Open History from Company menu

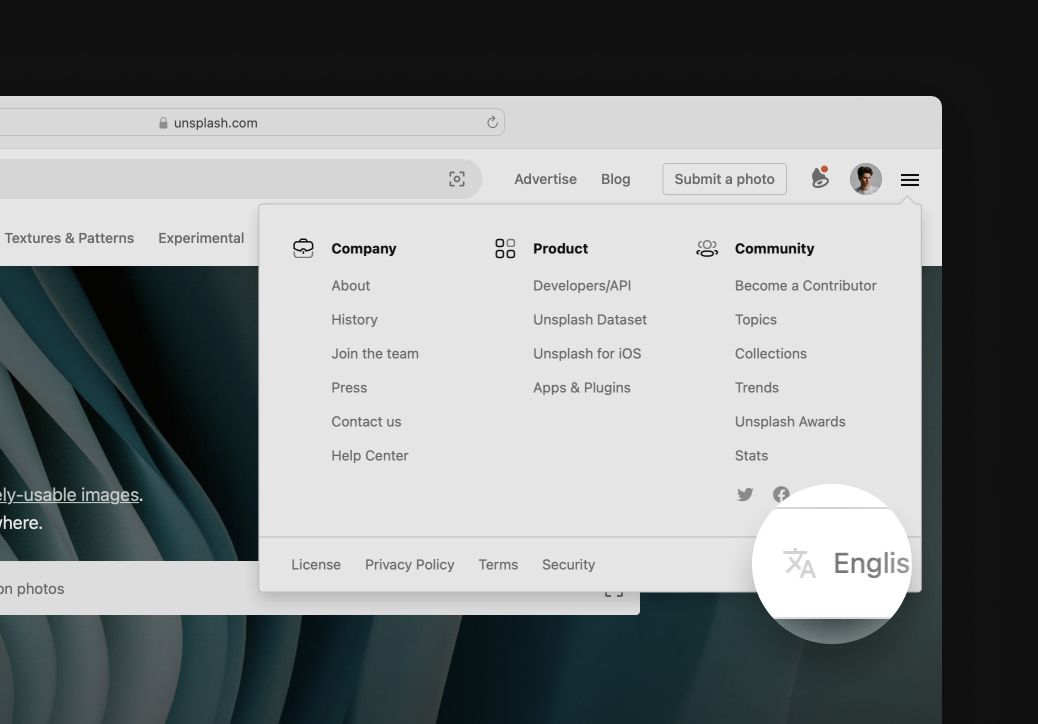[x=354, y=320]
